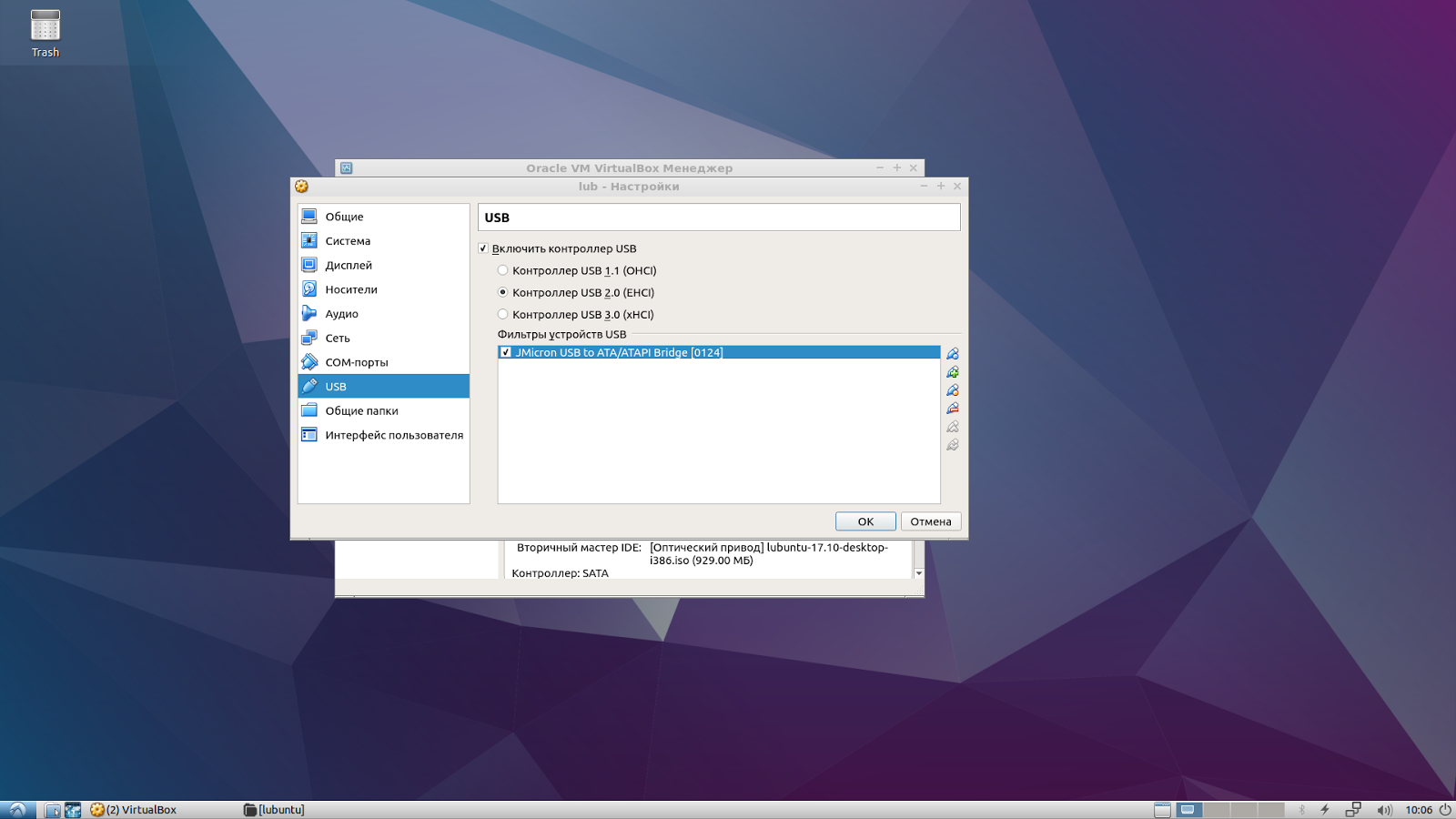The height and width of the screenshot is (819, 1456).
Task: Launch file manager from taskbar
Action: pyautogui.click(x=53, y=810)
